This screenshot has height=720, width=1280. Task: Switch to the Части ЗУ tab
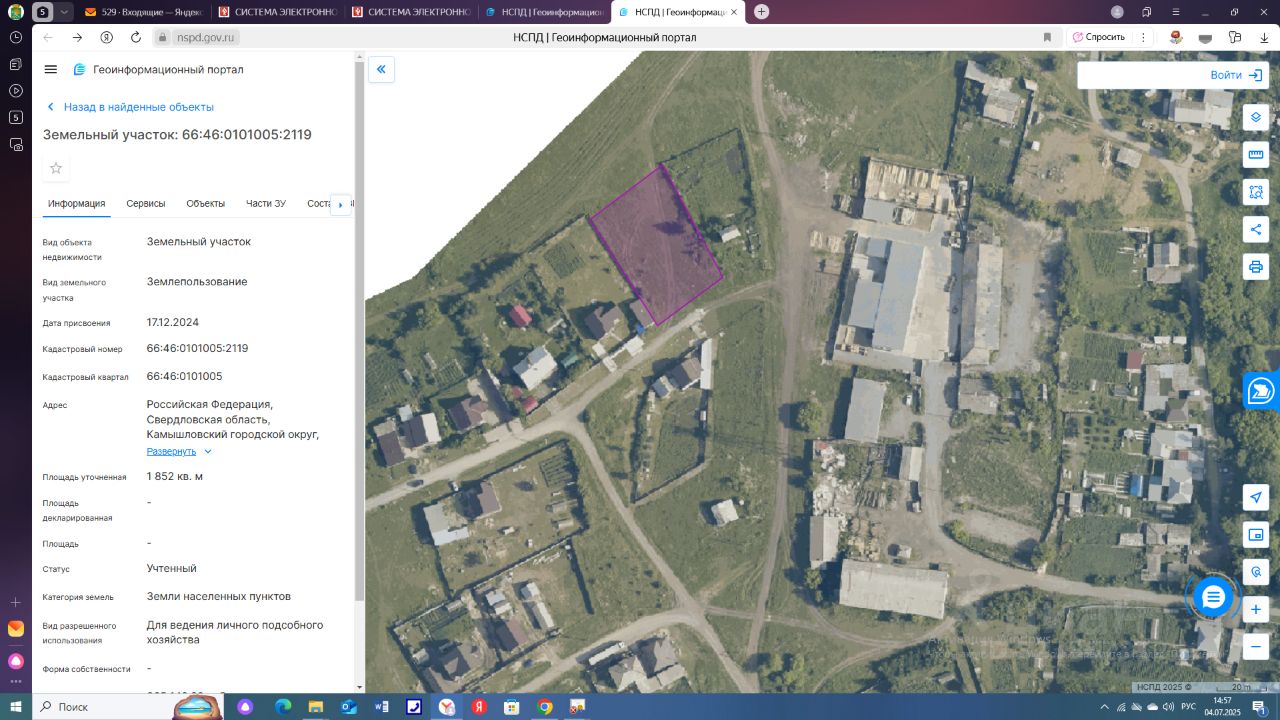coord(266,203)
